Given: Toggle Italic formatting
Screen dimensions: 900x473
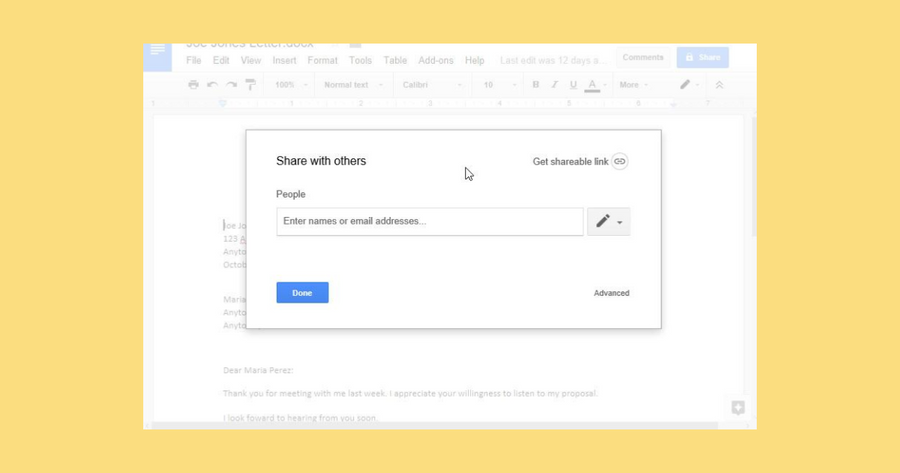Looking at the screenshot, I should tap(554, 85).
